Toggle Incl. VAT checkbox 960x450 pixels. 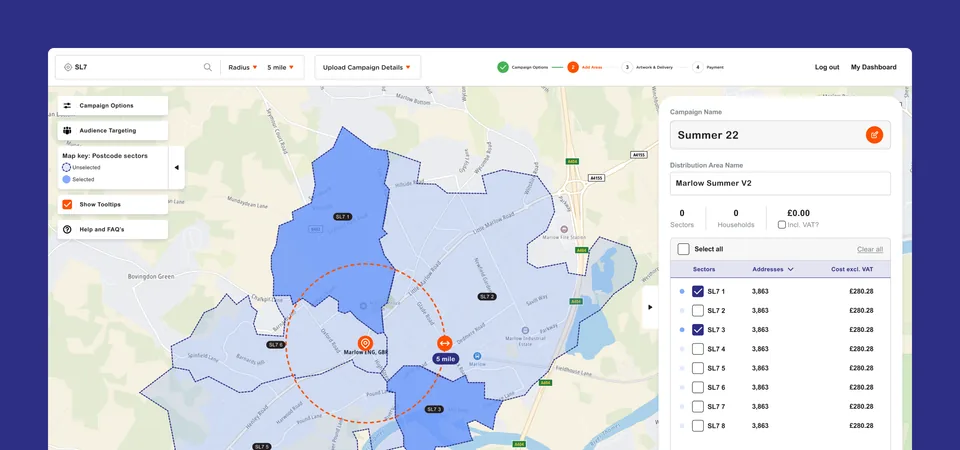(782, 225)
